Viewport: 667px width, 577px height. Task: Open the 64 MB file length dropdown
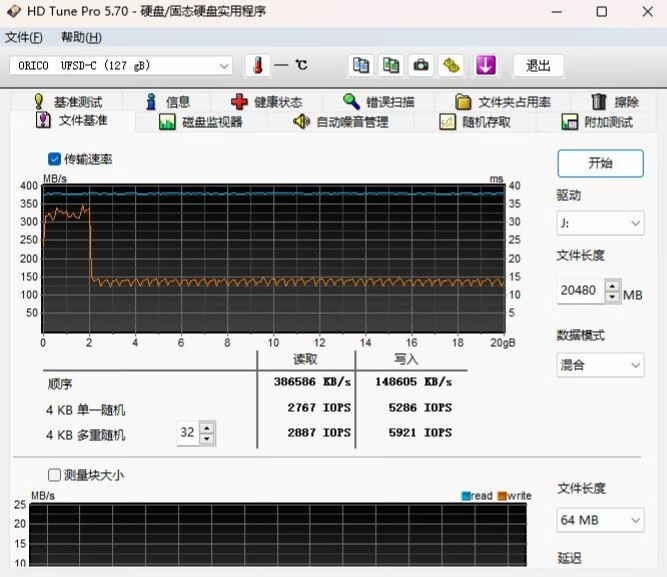(600, 520)
